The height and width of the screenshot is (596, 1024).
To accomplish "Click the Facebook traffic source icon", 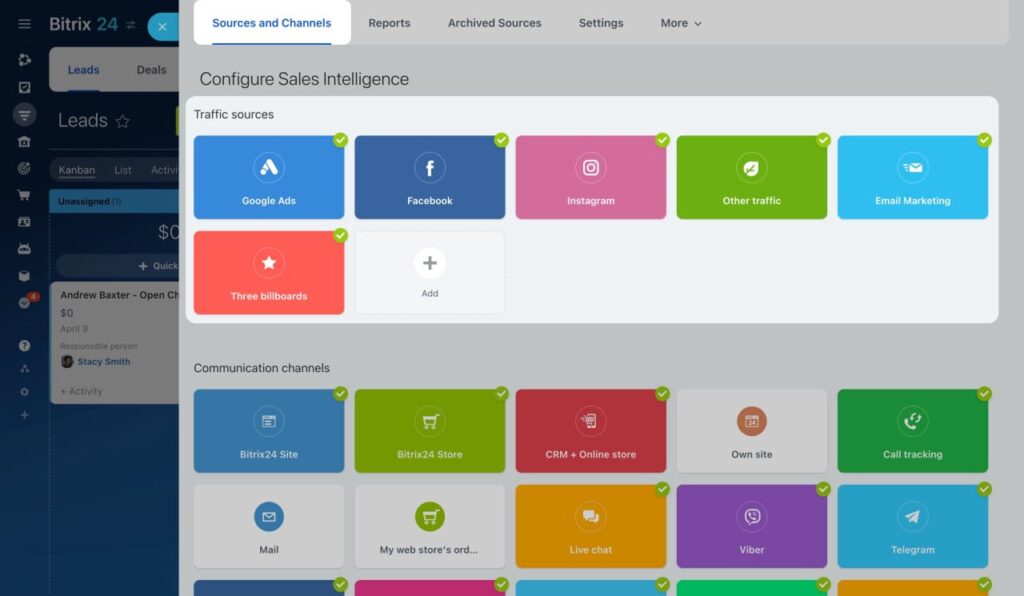I will tap(429, 169).
